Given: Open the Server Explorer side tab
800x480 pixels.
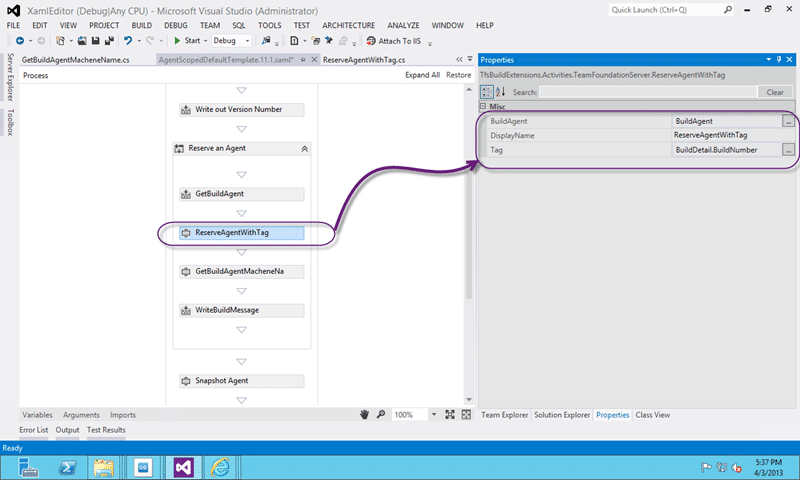Looking at the screenshot, I should [10, 77].
